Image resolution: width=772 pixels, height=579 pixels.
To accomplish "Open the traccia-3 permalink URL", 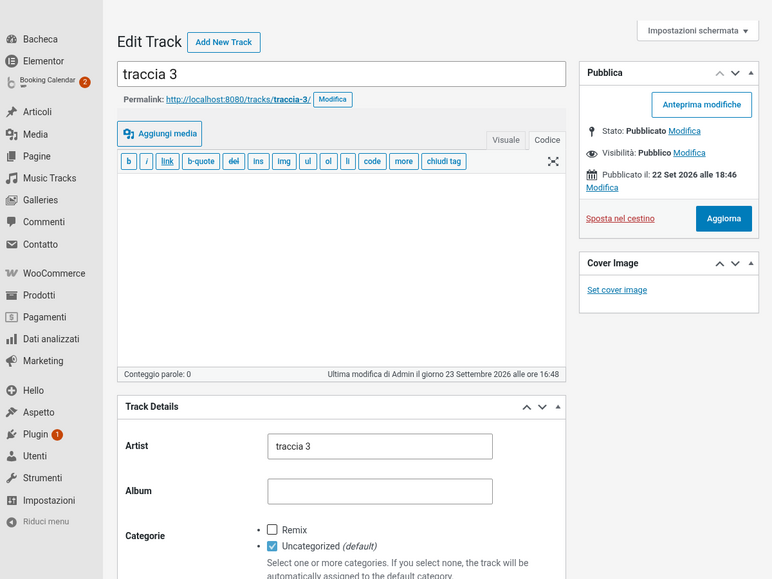I will (x=238, y=99).
